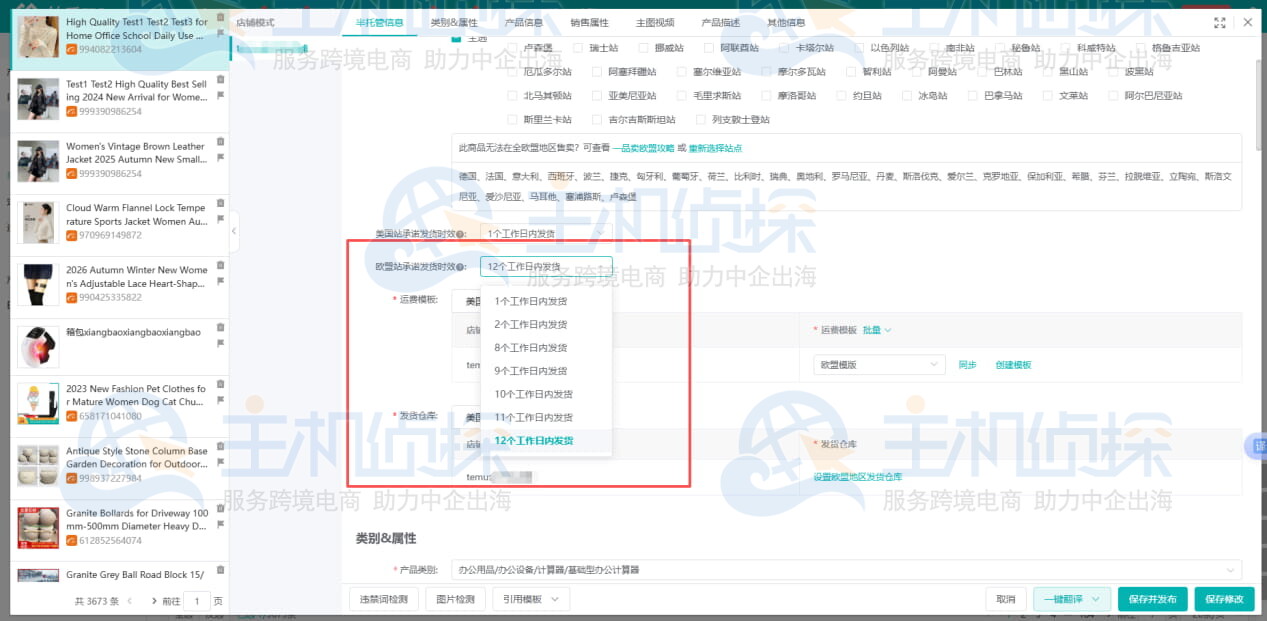Expand the 一键翻译 dropdown arrow
The width and height of the screenshot is (1267, 621).
[x=1095, y=598]
